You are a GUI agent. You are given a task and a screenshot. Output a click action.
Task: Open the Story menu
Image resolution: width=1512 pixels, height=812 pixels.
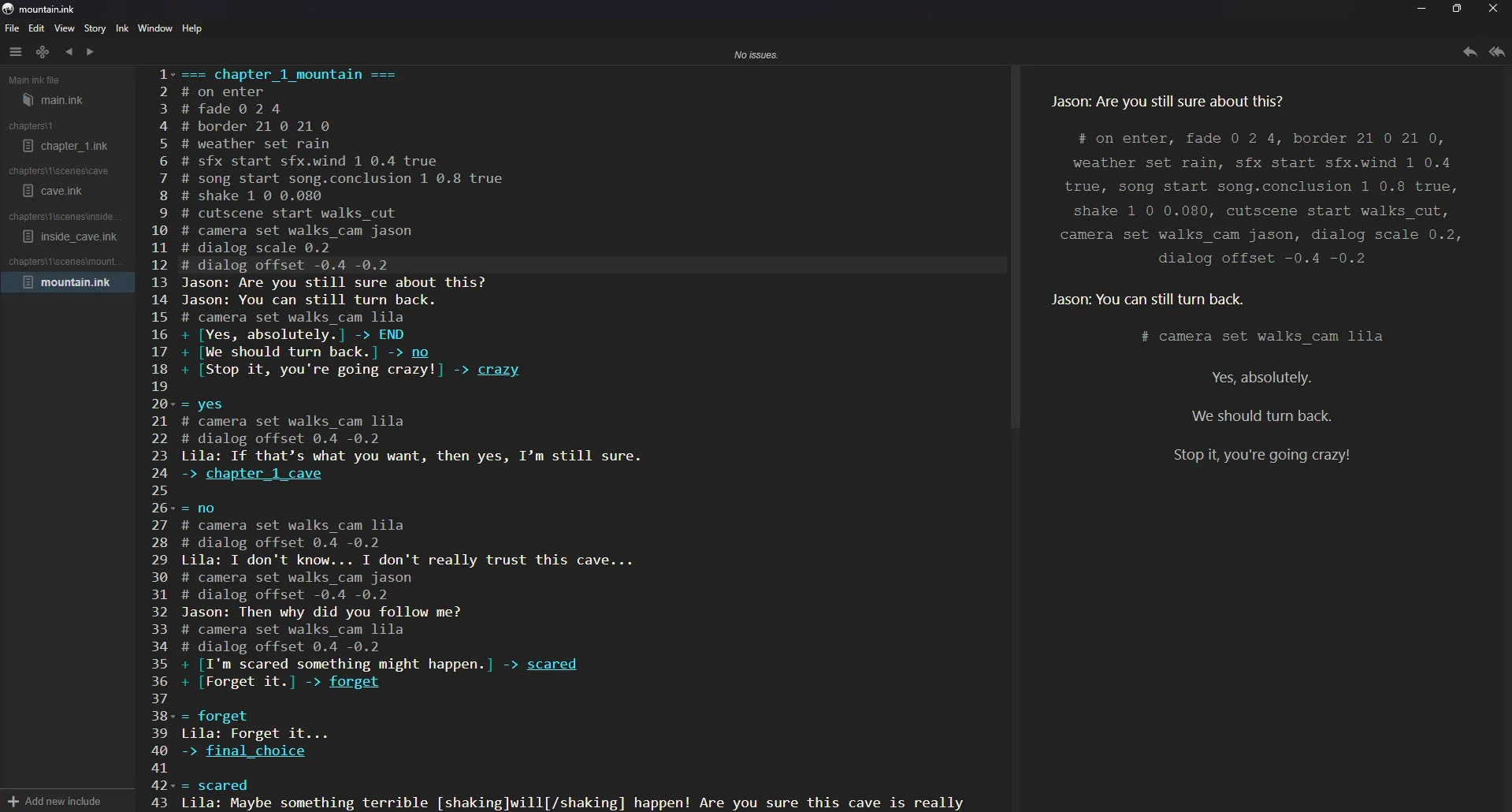coord(95,28)
